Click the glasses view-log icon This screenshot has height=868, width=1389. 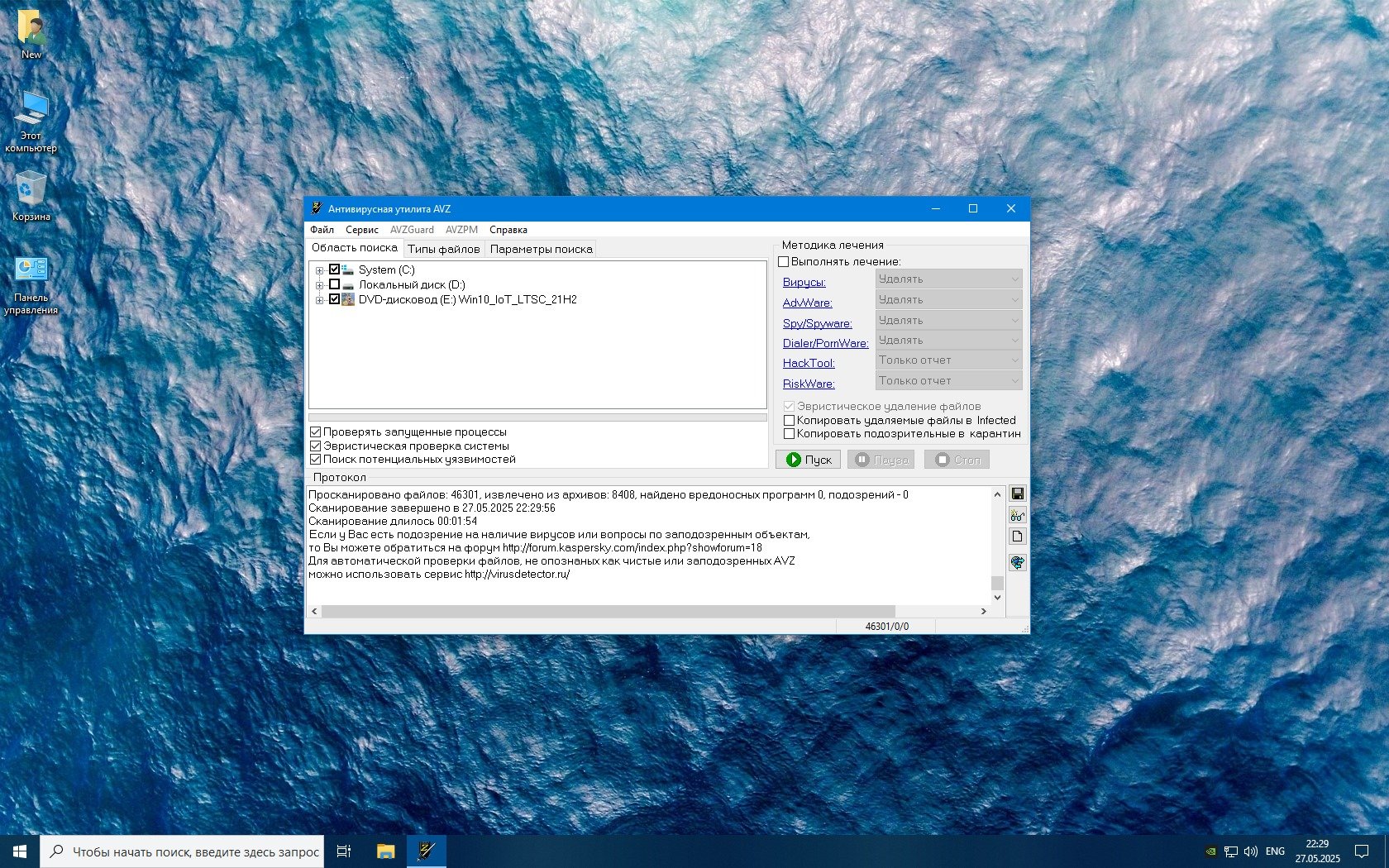click(x=1017, y=516)
